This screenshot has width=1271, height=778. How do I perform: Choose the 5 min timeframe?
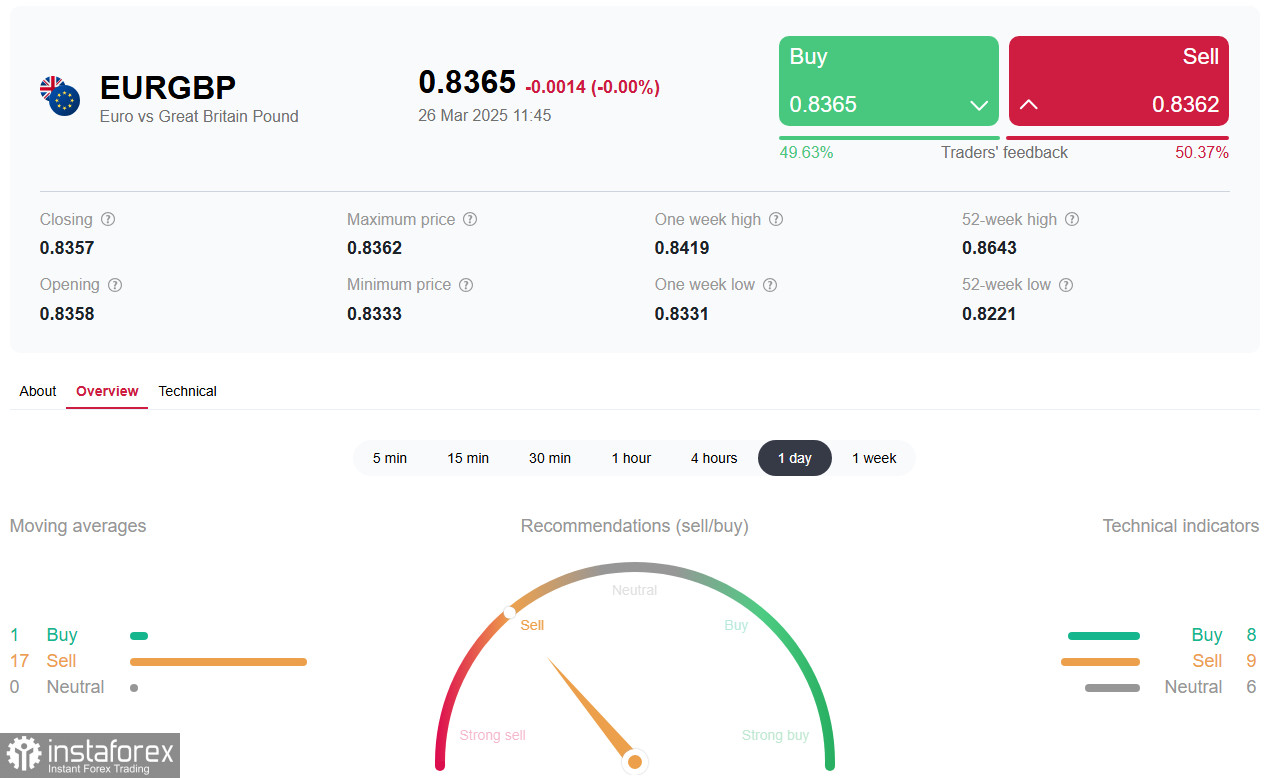[x=390, y=458]
